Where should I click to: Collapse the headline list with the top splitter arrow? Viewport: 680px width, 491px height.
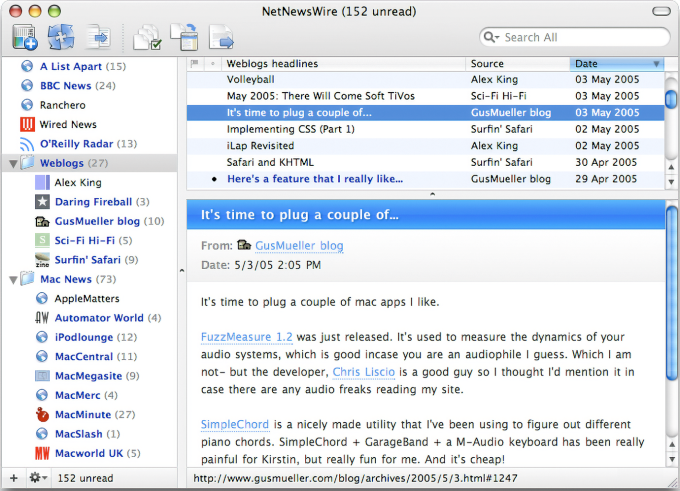(432, 194)
